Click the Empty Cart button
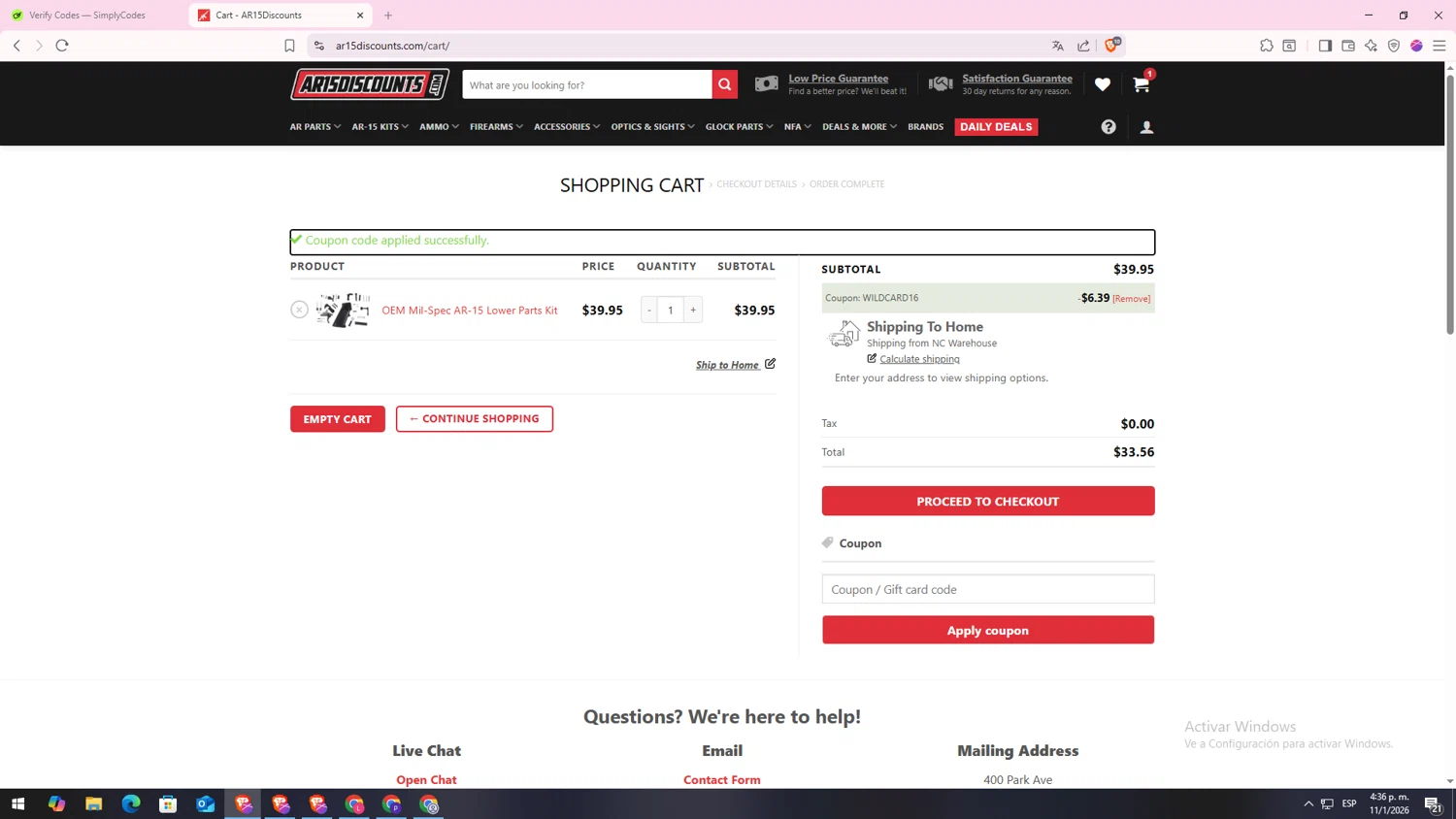This screenshot has width=1456, height=819. pyautogui.click(x=337, y=419)
